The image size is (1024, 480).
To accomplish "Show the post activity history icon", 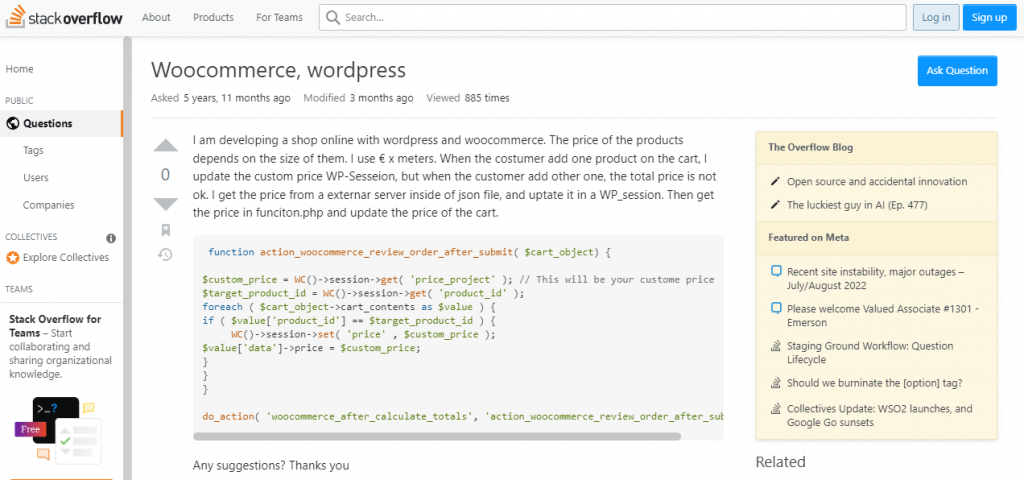I will (166, 254).
